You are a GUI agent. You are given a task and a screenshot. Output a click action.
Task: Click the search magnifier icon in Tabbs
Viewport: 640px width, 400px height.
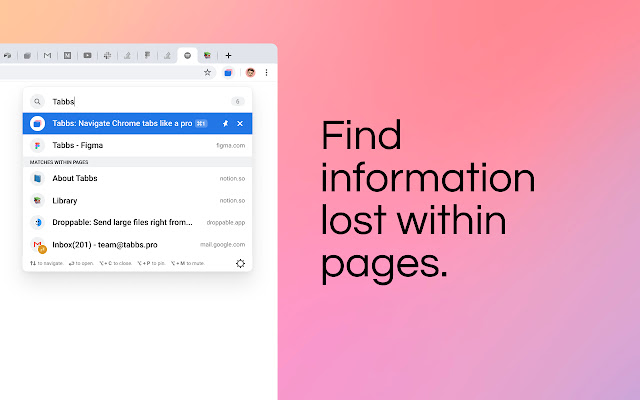coord(37,102)
